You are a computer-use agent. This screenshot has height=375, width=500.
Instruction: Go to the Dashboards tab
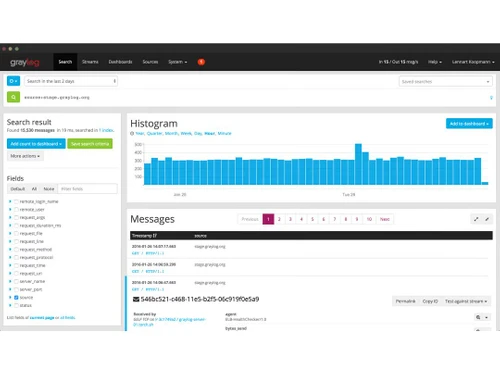(x=120, y=62)
